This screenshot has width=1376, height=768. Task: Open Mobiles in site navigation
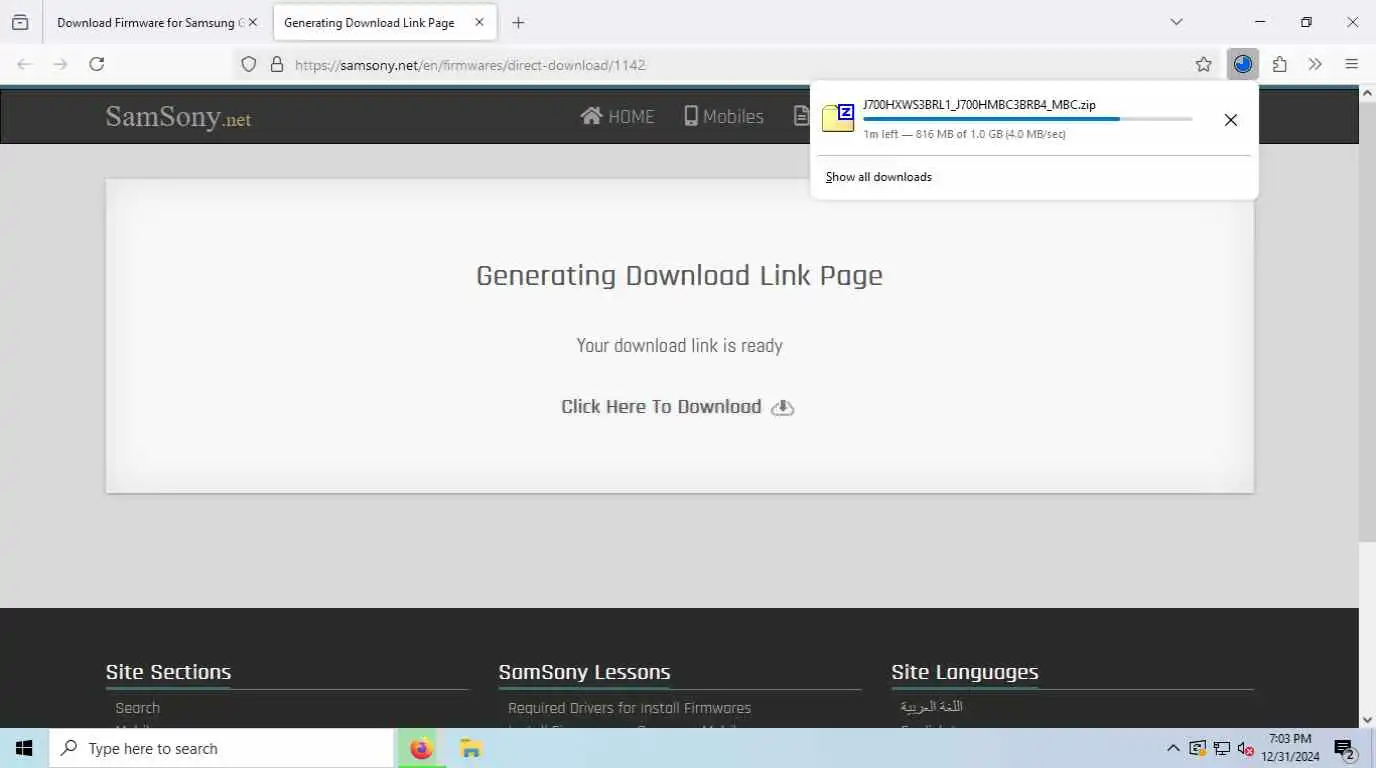point(724,116)
